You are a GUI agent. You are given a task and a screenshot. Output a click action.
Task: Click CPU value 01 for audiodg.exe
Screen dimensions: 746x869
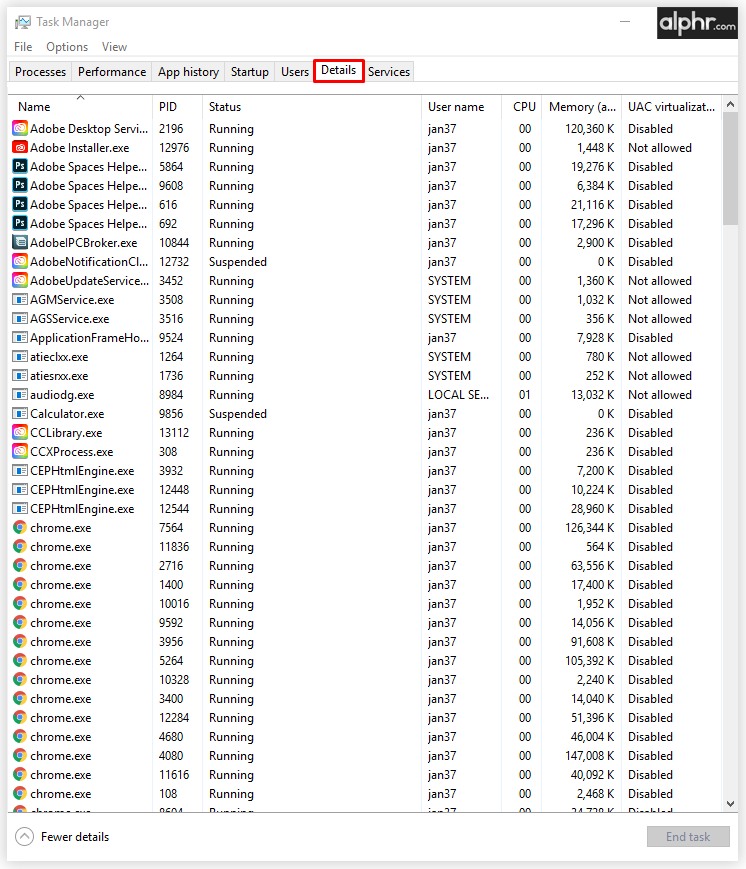pyautogui.click(x=525, y=395)
